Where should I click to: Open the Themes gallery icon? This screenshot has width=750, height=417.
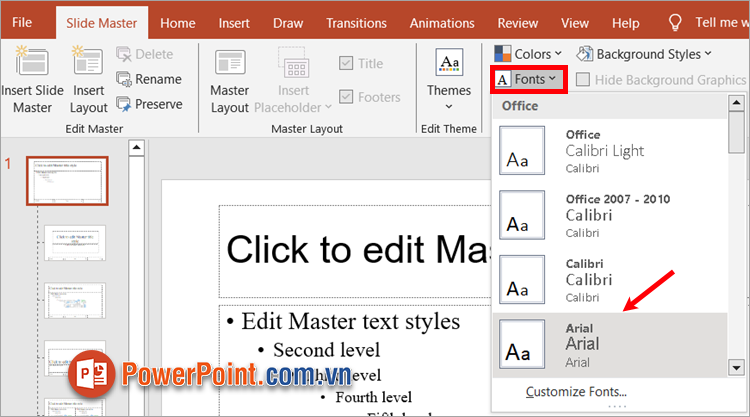point(449,62)
